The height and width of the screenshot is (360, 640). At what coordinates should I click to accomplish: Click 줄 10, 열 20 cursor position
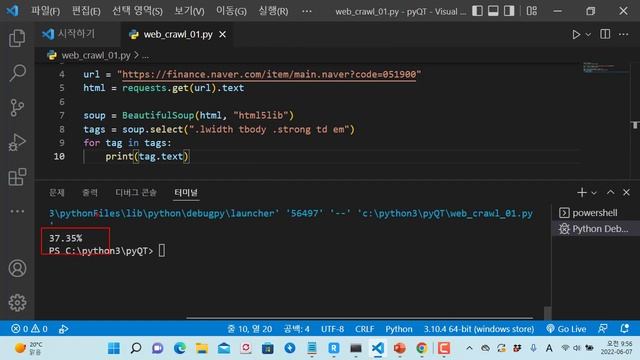click(249, 329)
